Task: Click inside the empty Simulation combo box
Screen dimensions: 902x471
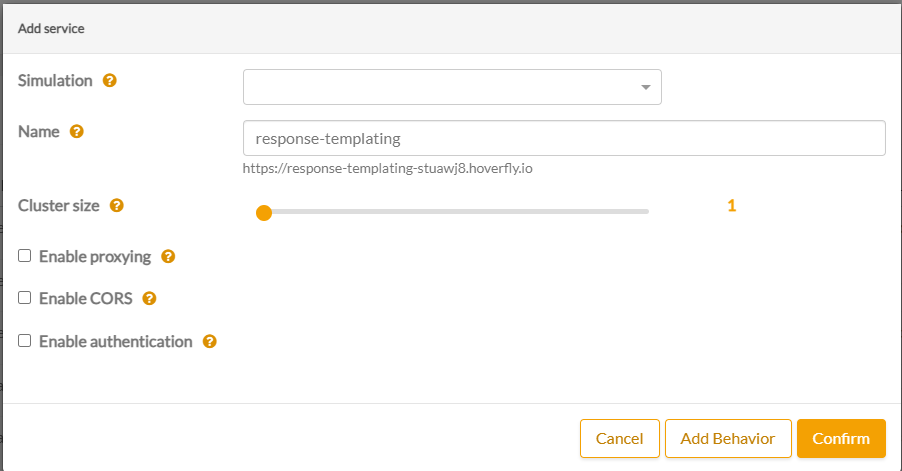Action: [x=440, y=87]
